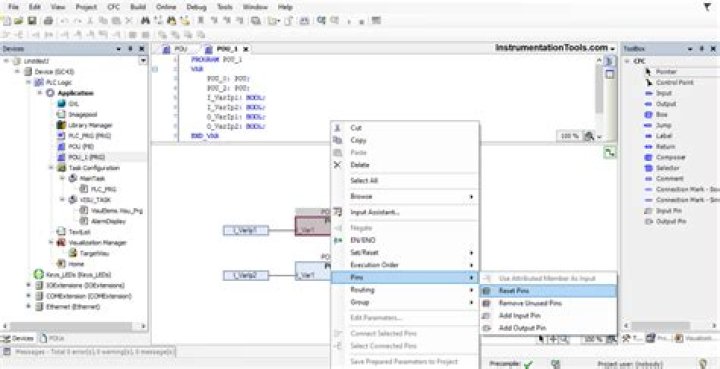Open the CFC menu

(x=113, y=7)
